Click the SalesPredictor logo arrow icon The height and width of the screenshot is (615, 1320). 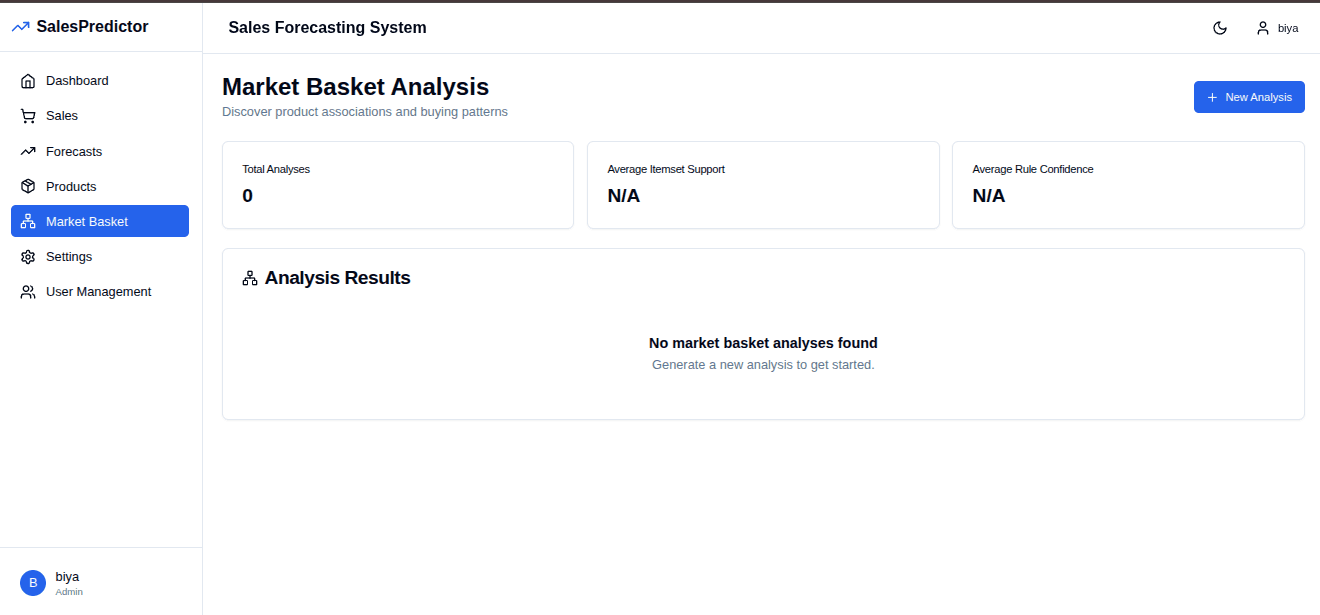coord(19,26)
